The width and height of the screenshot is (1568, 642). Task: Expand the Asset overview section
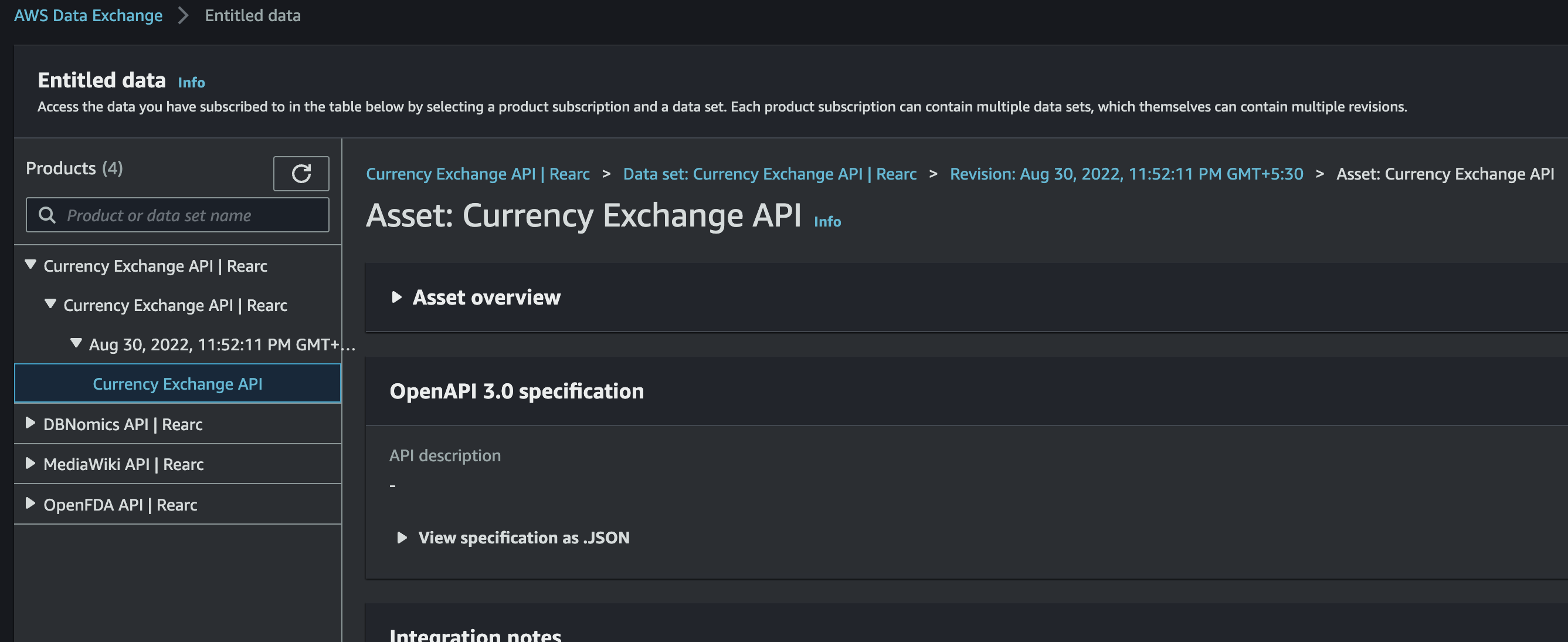click(x=486, y=298)
